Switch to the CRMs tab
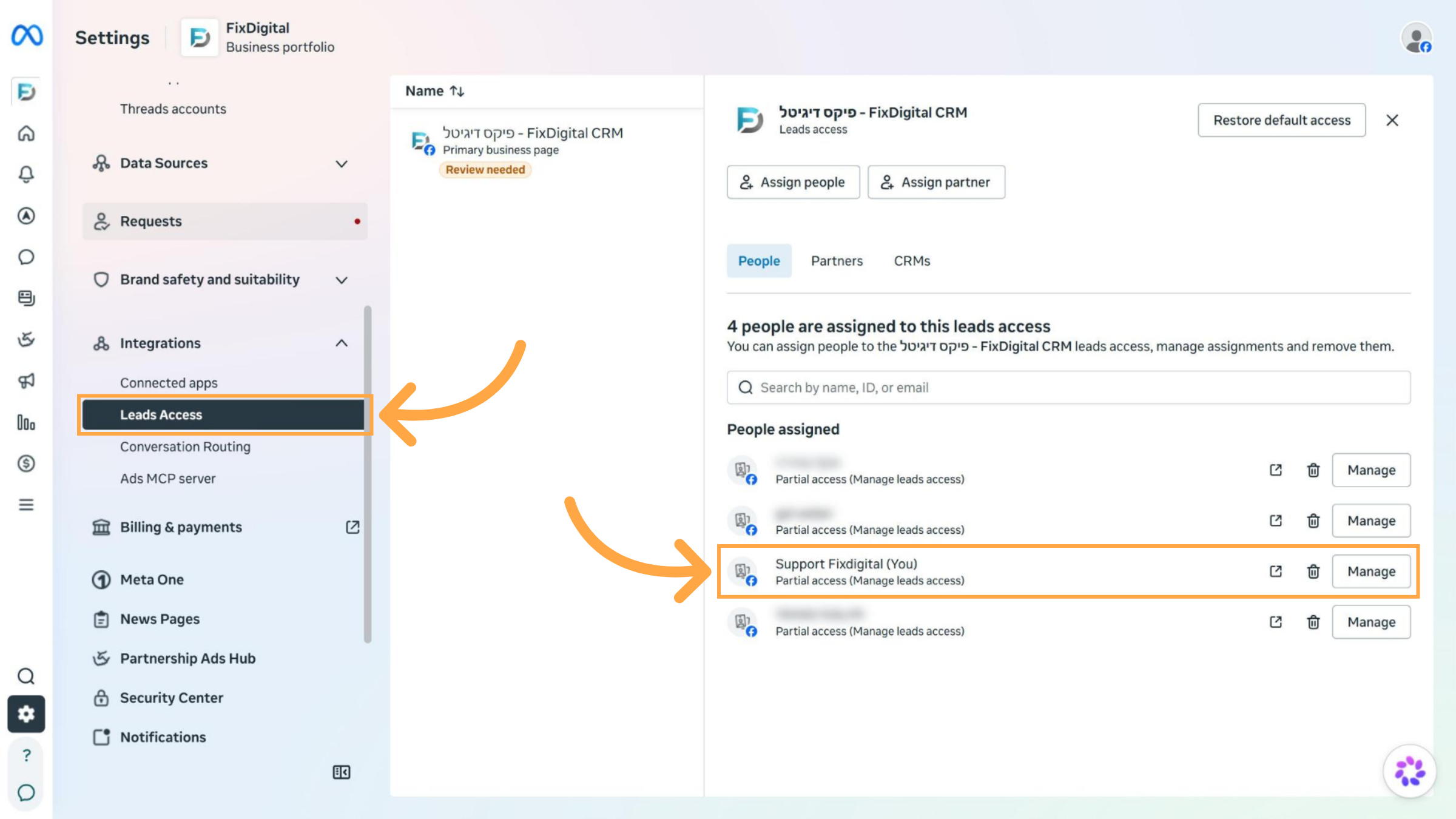Screen dimensions: 1456x819 [912, 261]
